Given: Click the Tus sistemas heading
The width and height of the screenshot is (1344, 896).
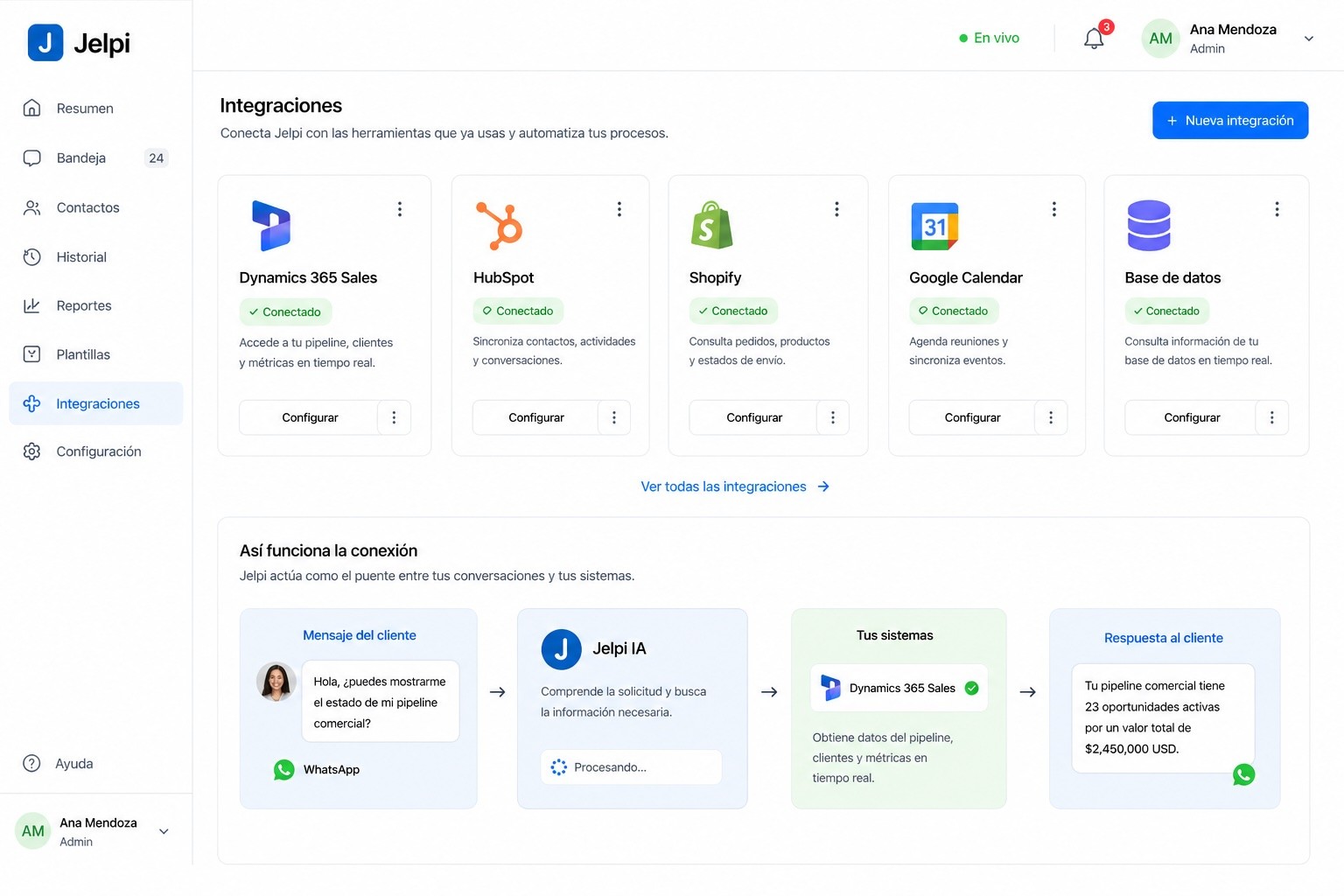Looking at the screenshot, I should pyautogui.click(x=895, y=635).
